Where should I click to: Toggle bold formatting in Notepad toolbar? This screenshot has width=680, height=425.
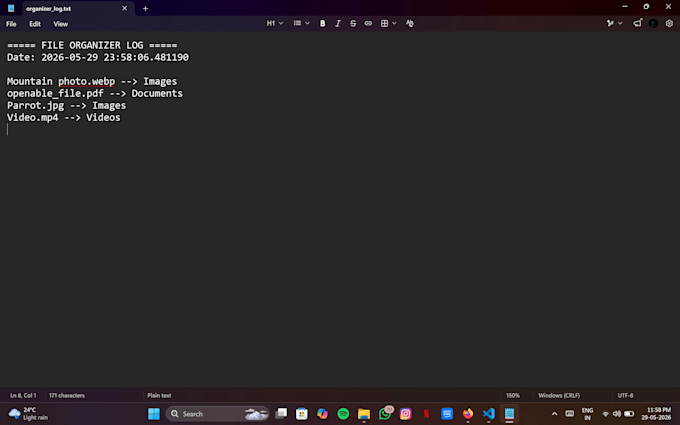click(322, 23)
